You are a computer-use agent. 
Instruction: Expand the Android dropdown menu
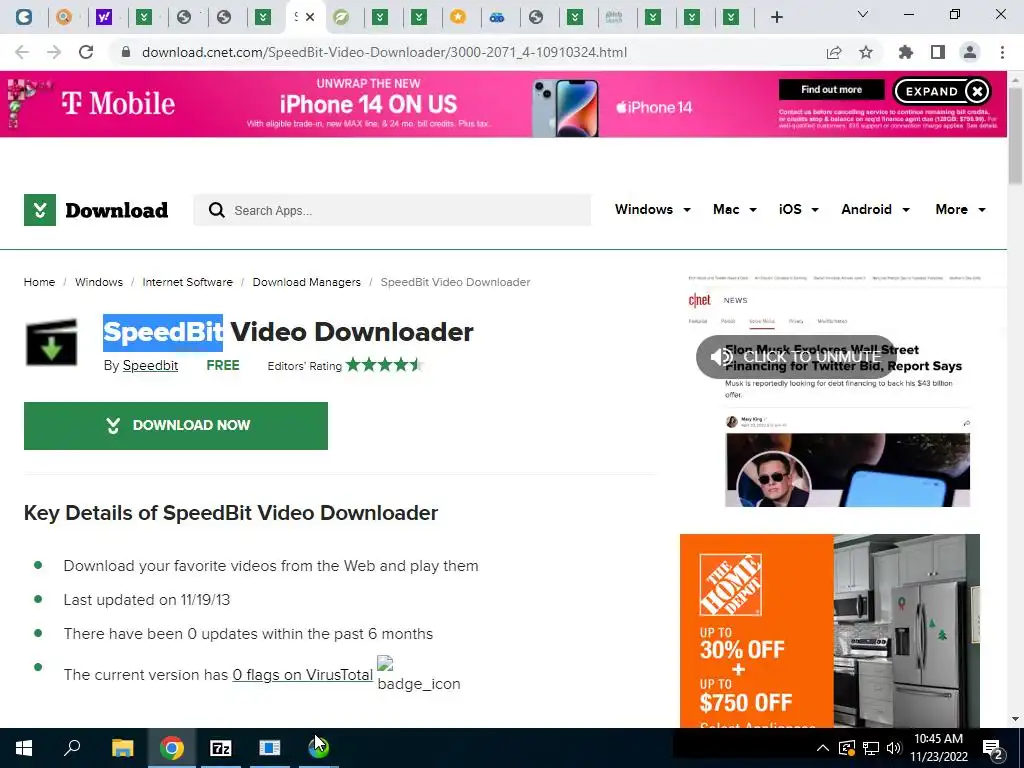[875, 210]
